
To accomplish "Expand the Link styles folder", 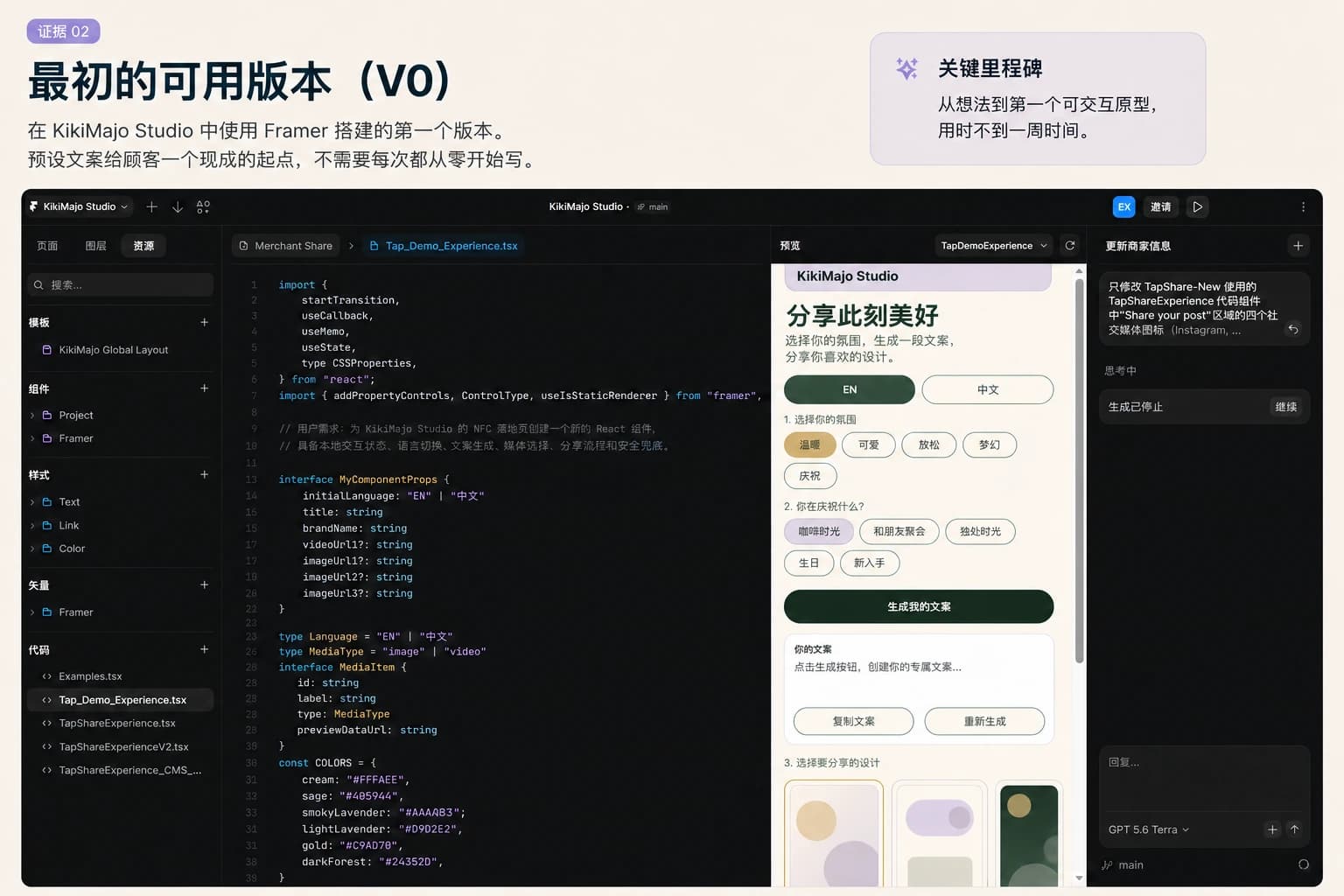I will pos(32,526).
